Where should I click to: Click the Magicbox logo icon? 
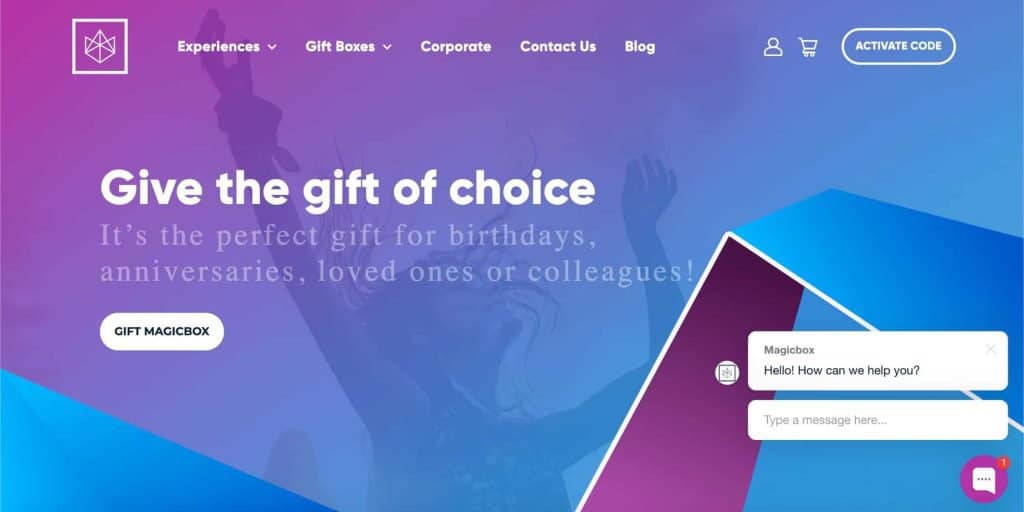(100, 46)
